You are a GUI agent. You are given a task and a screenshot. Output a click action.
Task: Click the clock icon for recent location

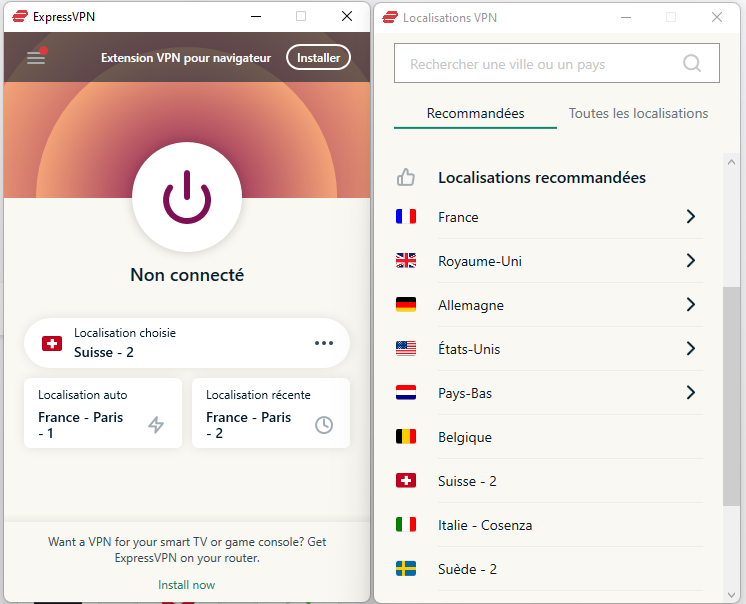(x=324, y=425)
